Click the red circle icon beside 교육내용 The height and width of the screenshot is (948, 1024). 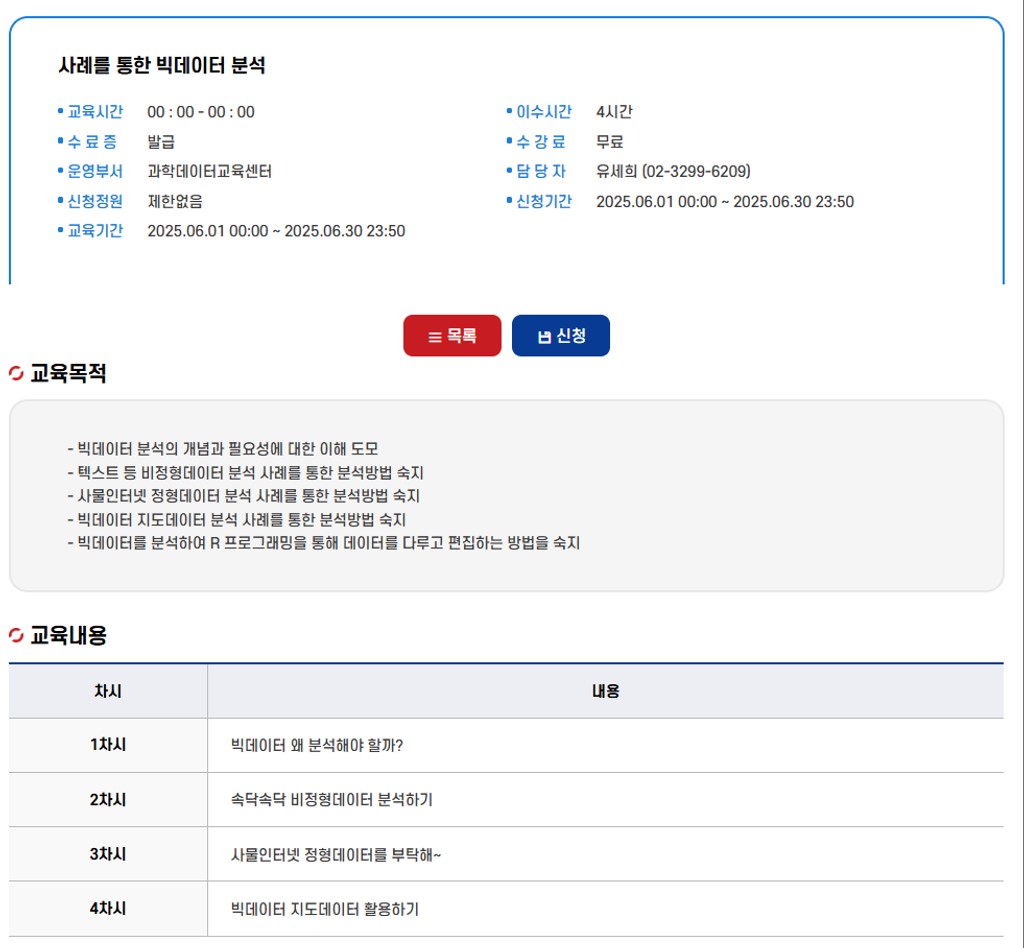tap(16, 635)
